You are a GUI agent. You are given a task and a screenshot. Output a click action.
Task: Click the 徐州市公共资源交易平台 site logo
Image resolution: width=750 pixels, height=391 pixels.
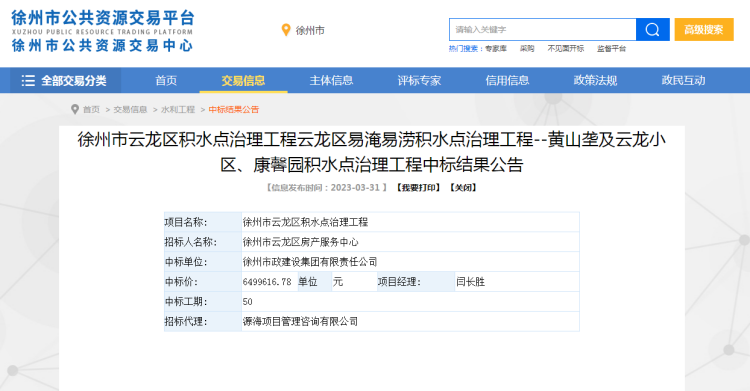coord(103,31)
